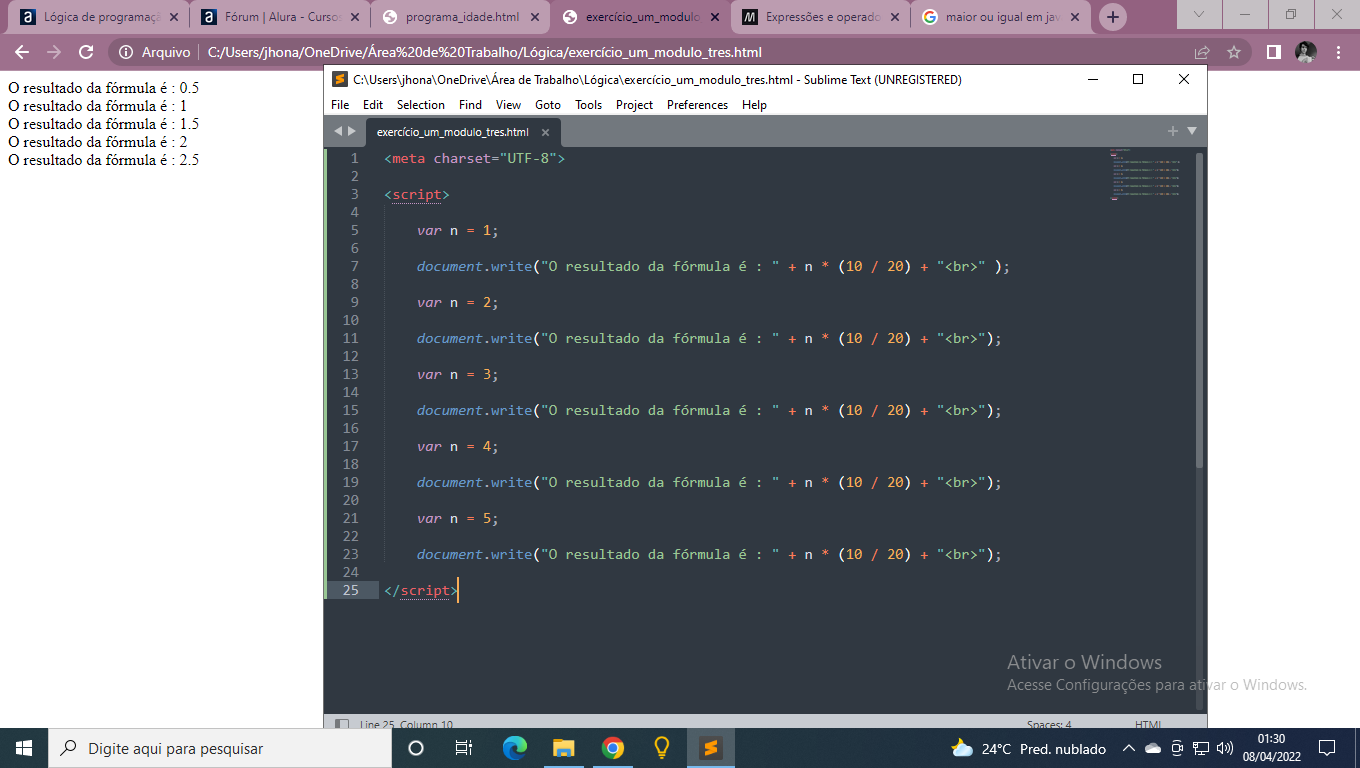Switch to 'Lógica de programação' Chrome tab
1360x768 pixels.
point(97,17)
